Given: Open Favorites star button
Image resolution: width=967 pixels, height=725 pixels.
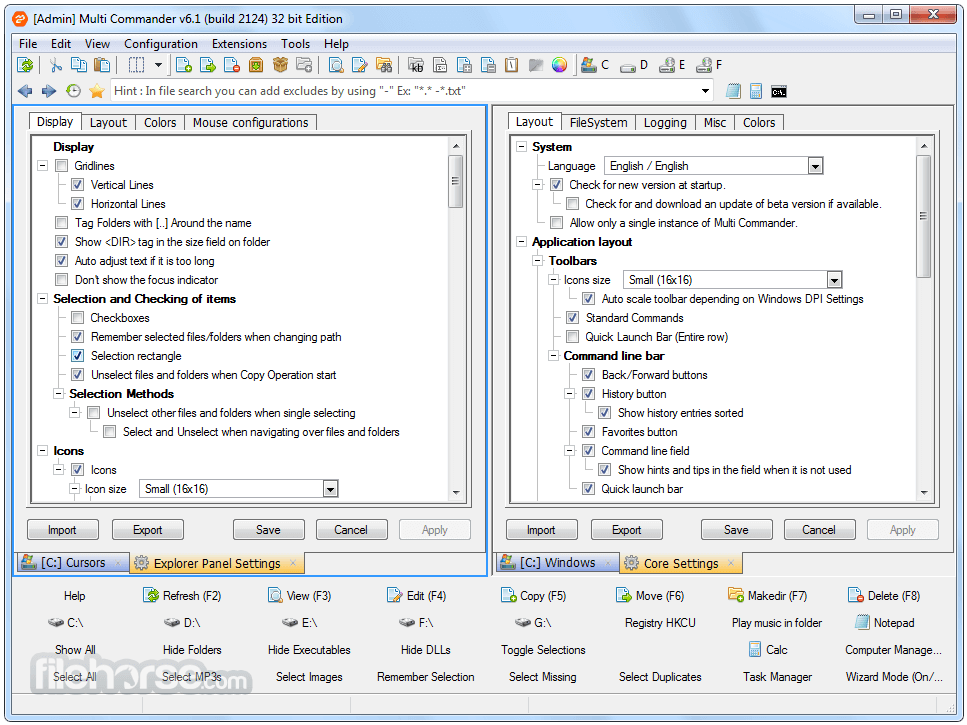Looking at the screenshot, I should point(97,91).
